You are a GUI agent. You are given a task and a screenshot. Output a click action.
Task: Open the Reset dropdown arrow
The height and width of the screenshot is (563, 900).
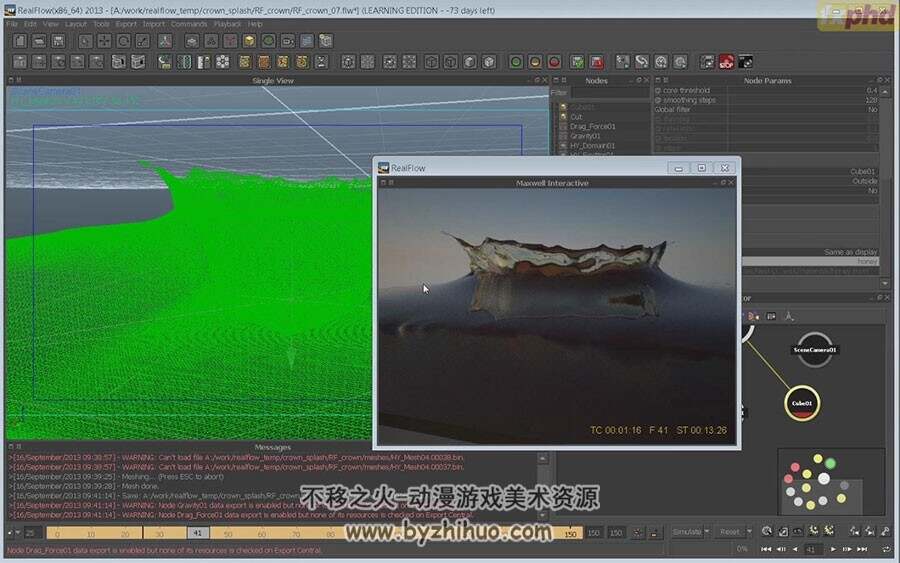click(x=748, y=532)
